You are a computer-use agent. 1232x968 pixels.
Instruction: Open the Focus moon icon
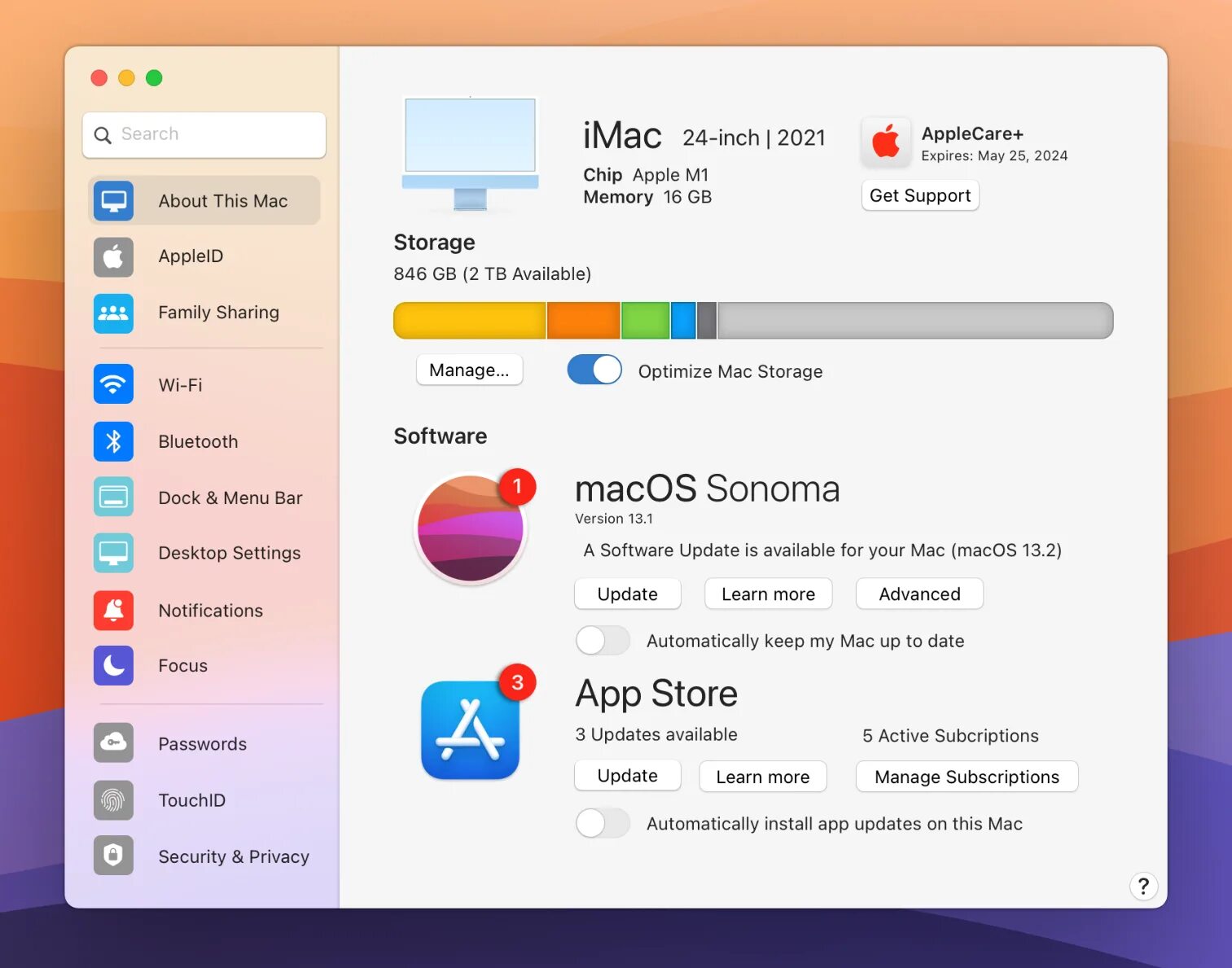(x=113, y=666)
